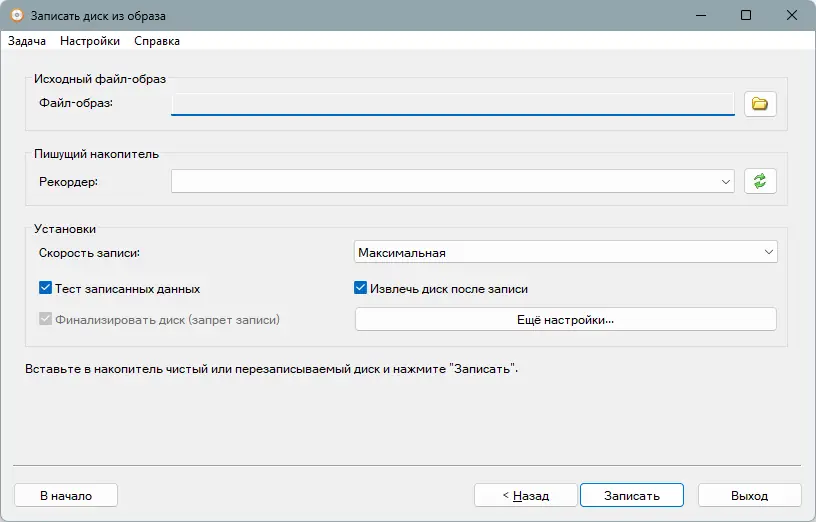Open the Настройки menu
816x522 pixels.
[90, 41]
